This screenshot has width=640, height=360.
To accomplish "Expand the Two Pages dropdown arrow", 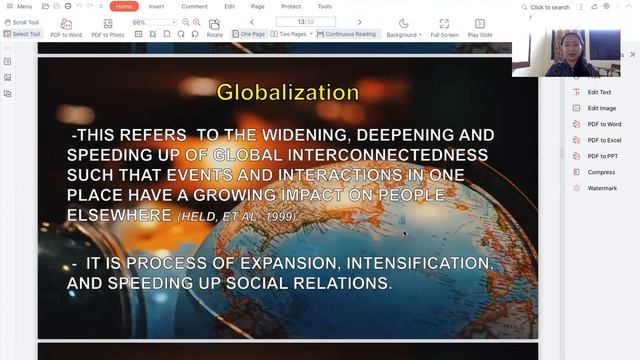I will 311,34.
